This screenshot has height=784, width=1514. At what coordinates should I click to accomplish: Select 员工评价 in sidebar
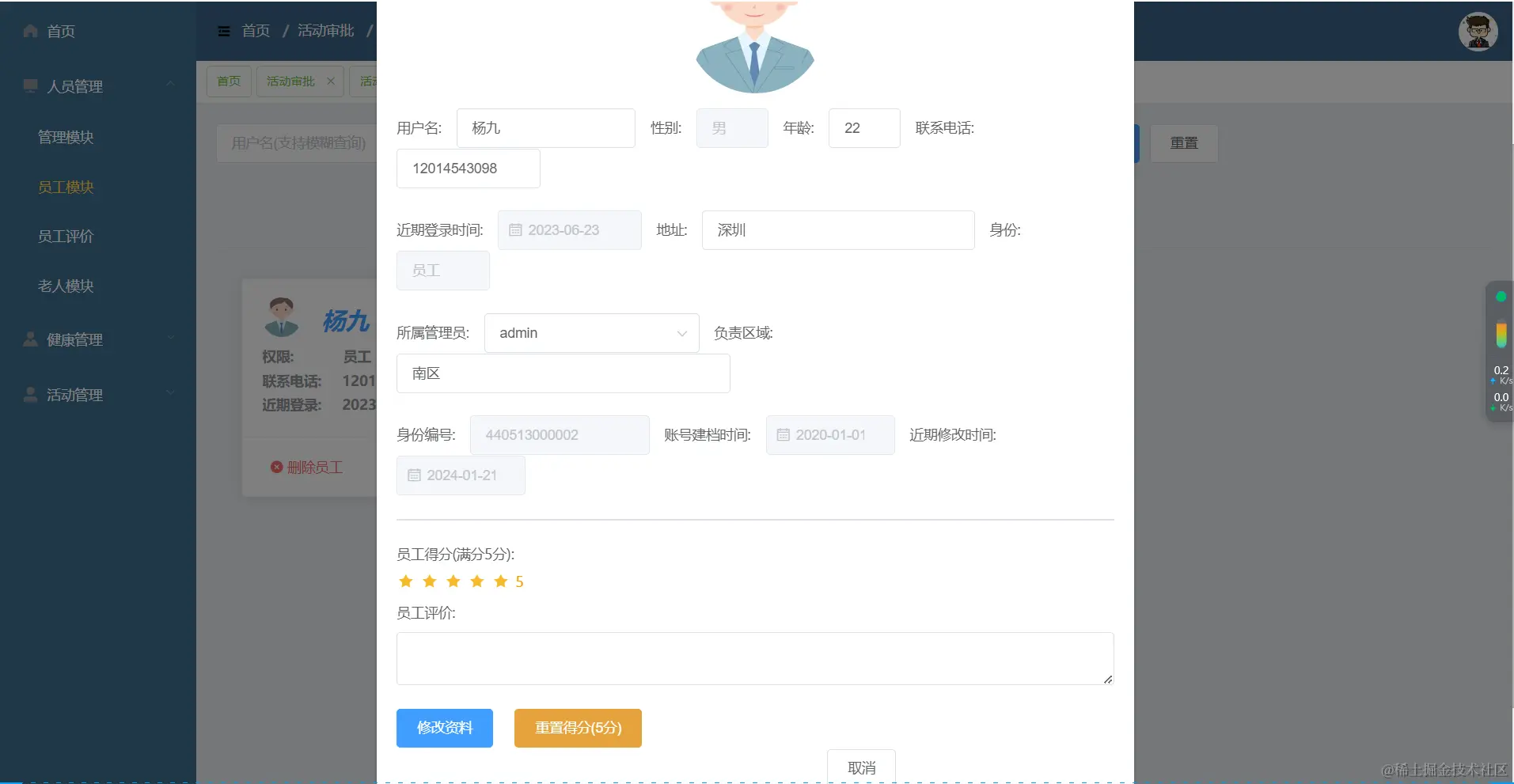[x=66, y=236]
